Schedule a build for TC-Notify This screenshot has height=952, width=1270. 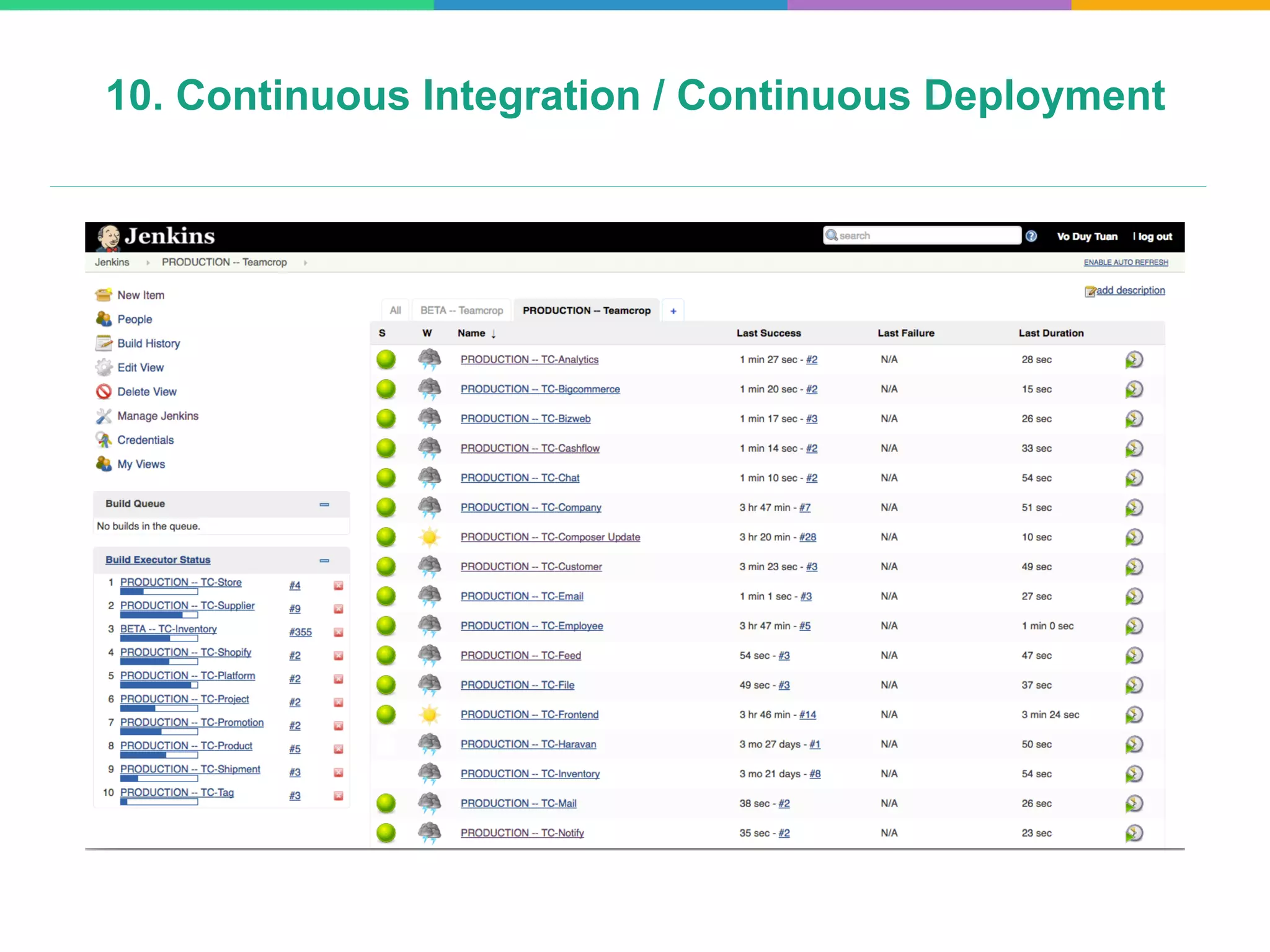pyautogui.click(x=1134, y=833)
